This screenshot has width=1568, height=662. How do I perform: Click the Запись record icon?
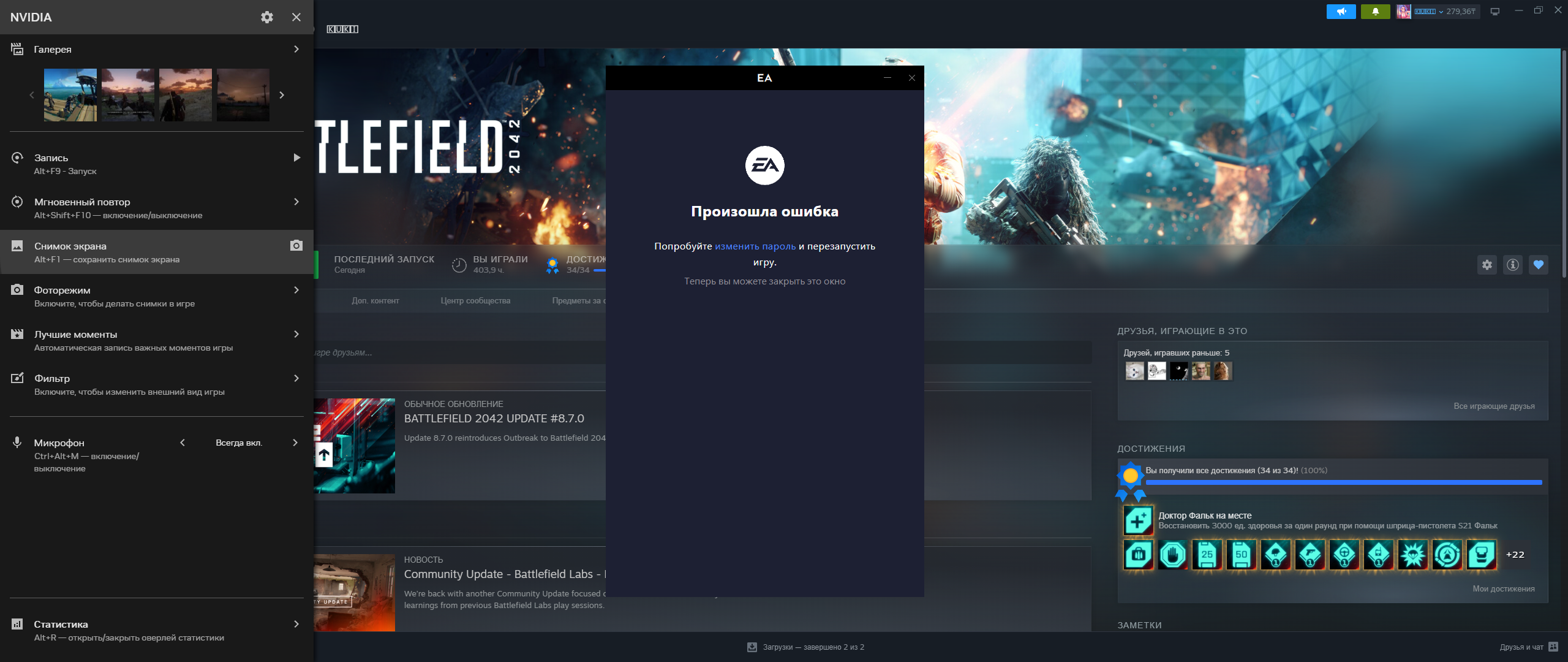coord(17,158)
